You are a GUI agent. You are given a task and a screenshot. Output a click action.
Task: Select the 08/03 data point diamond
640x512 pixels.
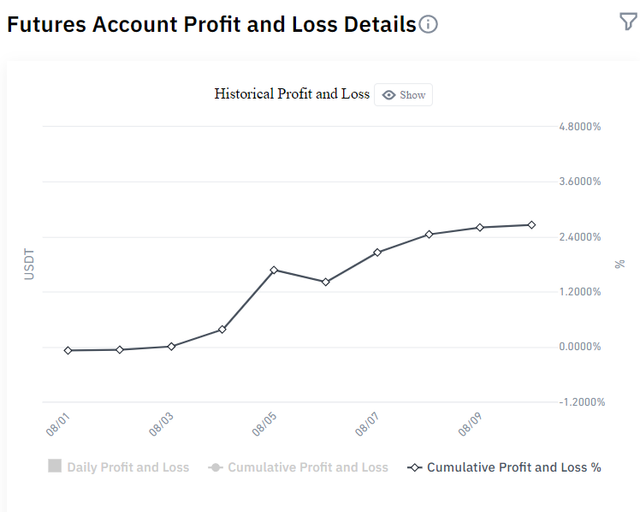[171, 346]
